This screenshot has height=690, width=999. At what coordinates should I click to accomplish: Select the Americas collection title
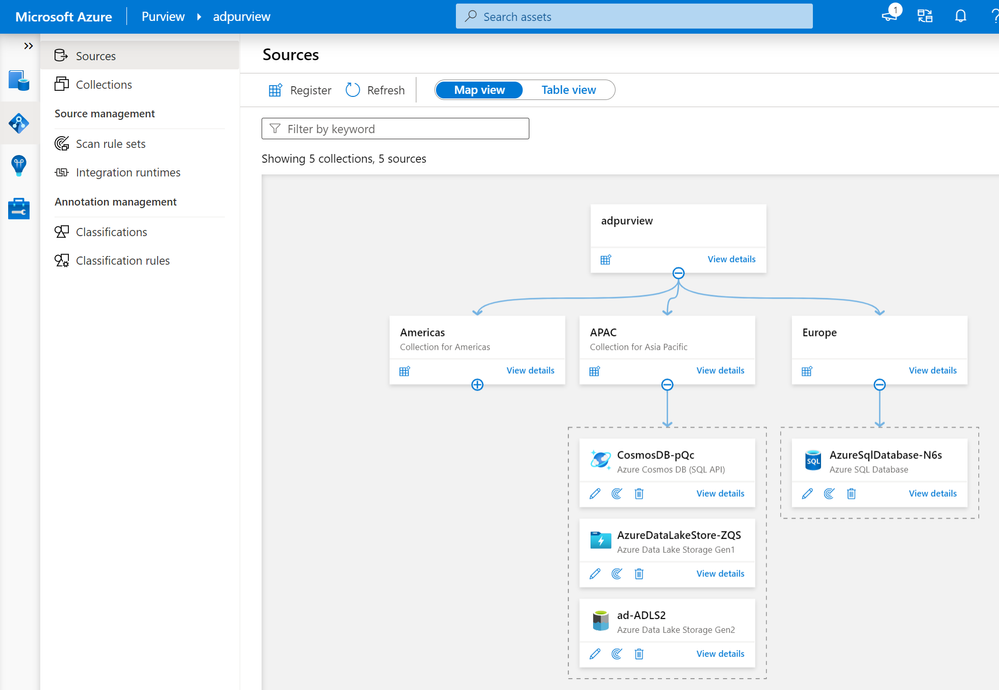coord(422,332)
